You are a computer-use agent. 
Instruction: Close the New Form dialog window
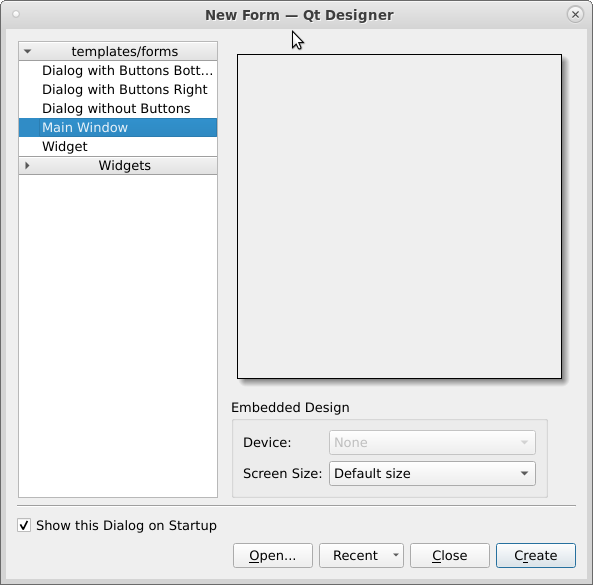[x=575, y=14]
